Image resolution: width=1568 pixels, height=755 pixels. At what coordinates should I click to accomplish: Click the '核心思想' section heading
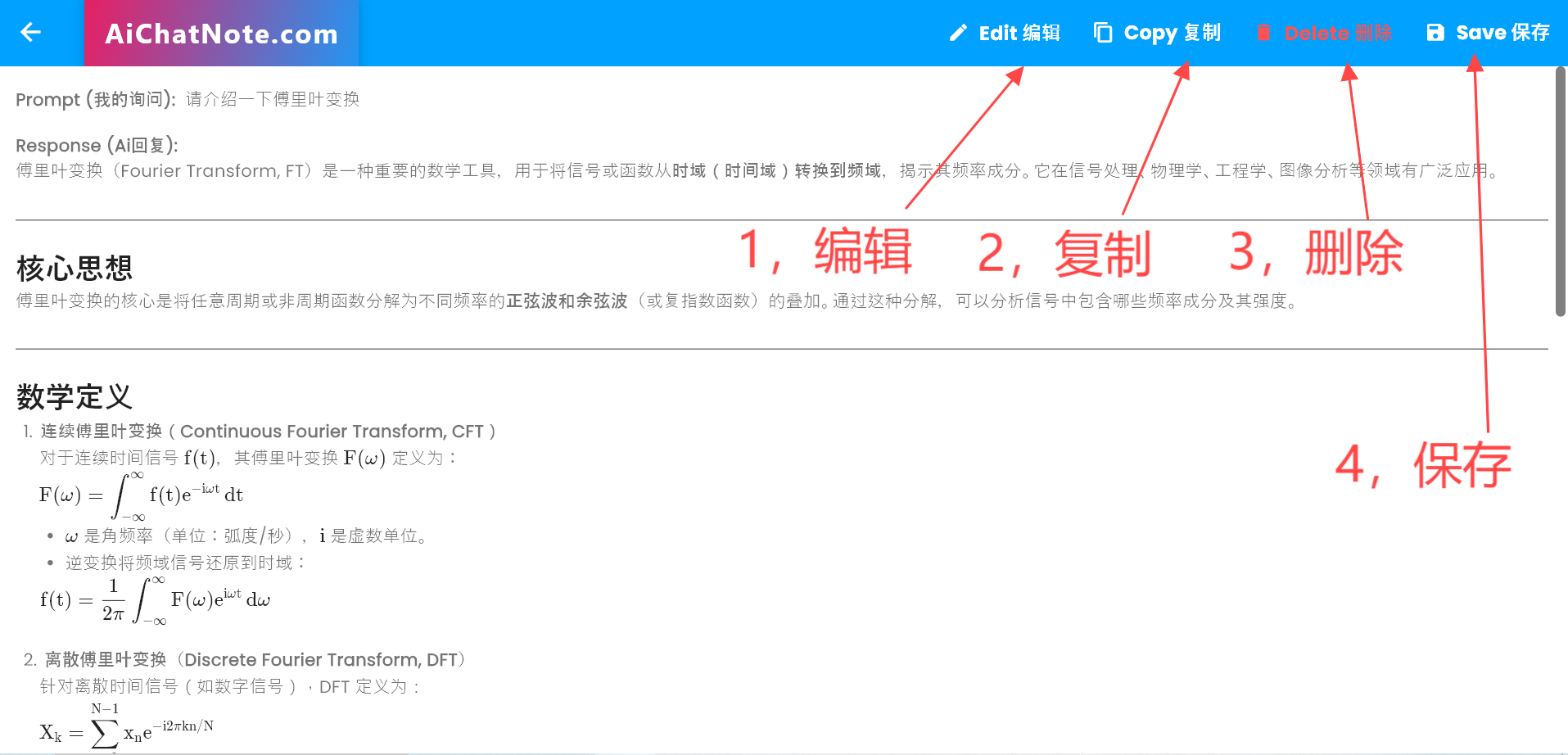pyautogui.click(x=75, y=266)
